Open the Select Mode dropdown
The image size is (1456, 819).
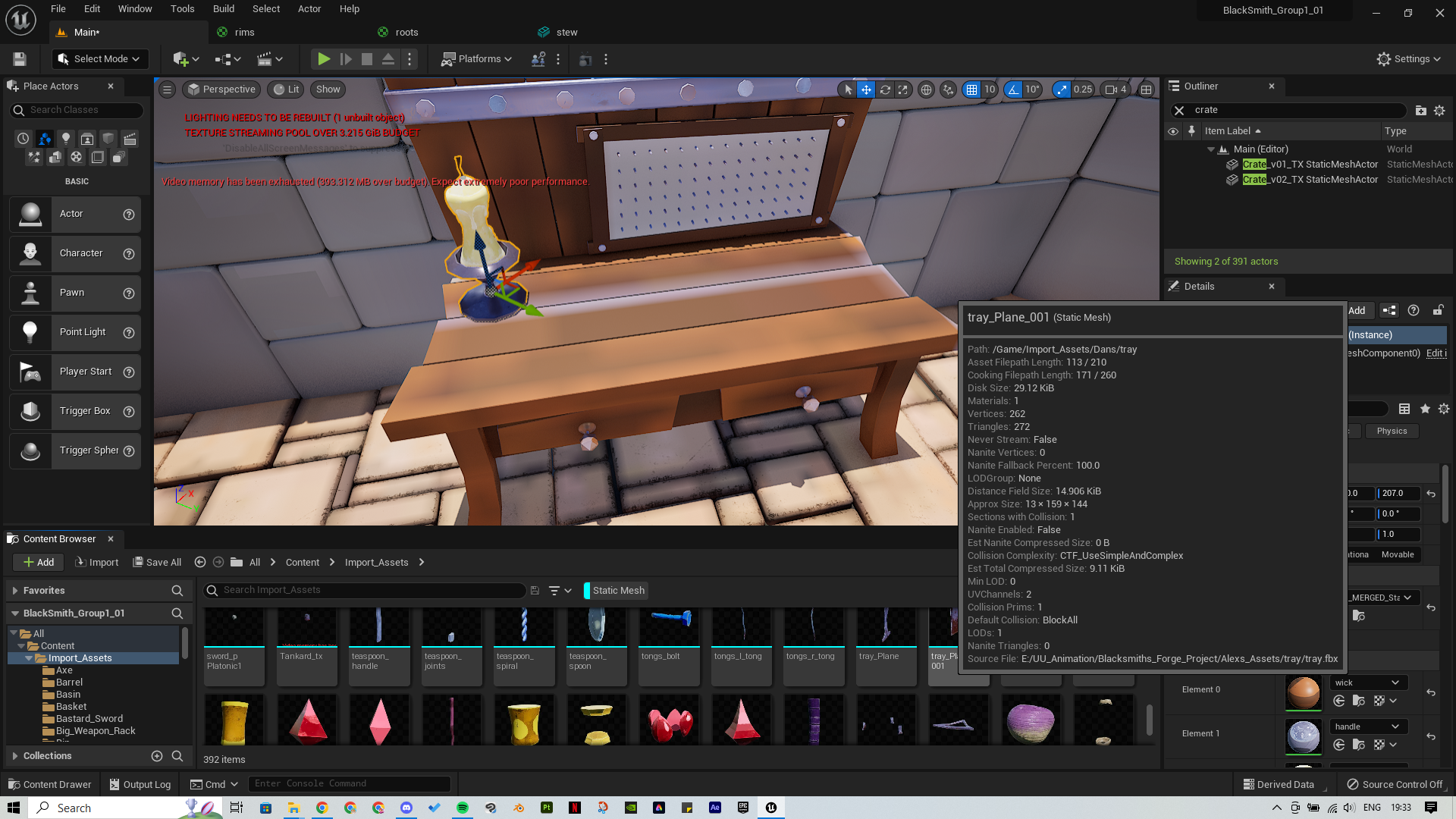coord(100,59)
